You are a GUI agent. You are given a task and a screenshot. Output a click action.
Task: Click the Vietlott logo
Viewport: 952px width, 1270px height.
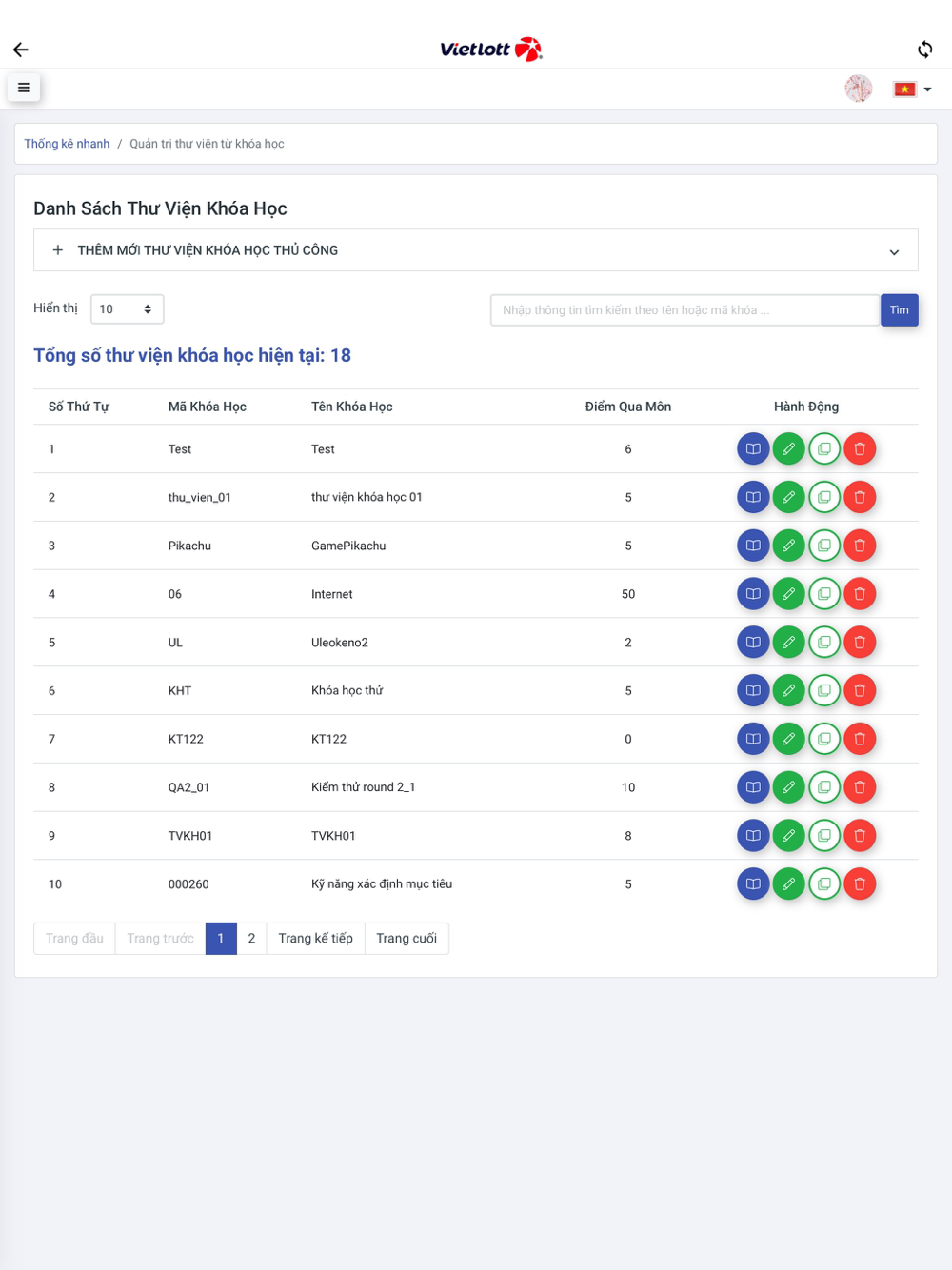pos(491,49)
